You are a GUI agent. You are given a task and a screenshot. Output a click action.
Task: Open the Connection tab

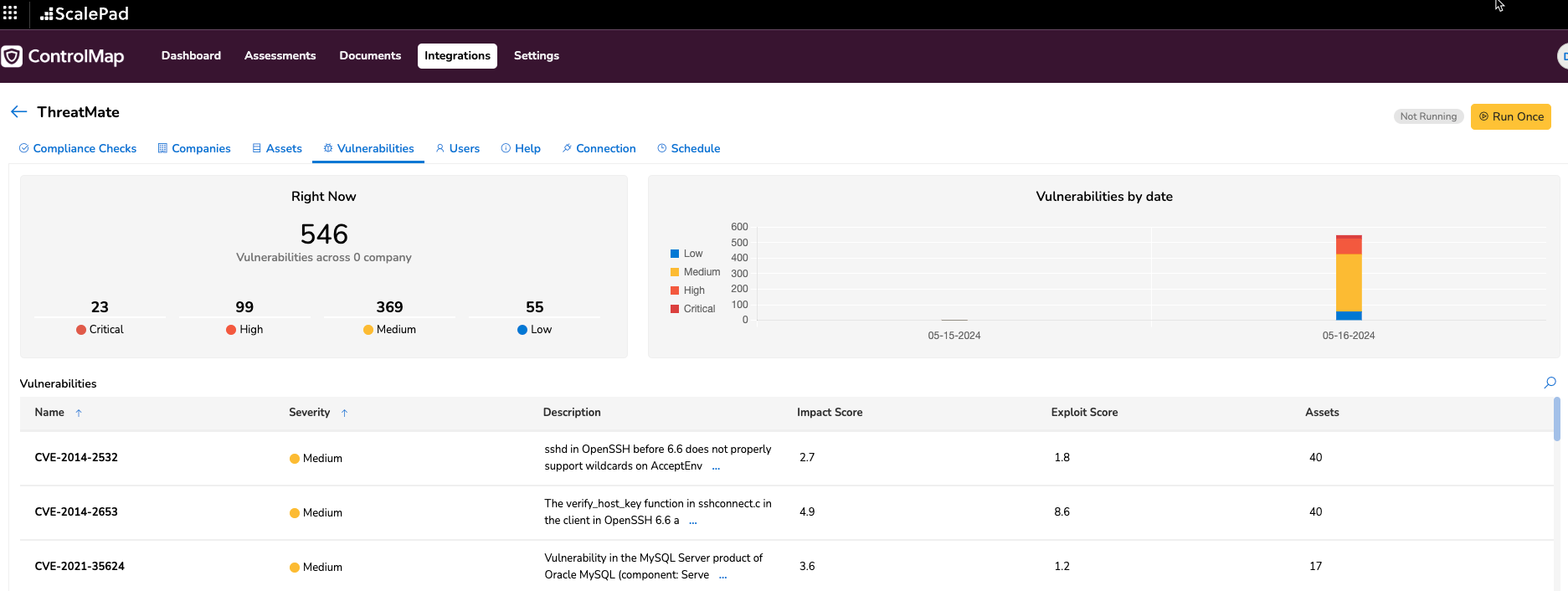[x=599, y=148]
